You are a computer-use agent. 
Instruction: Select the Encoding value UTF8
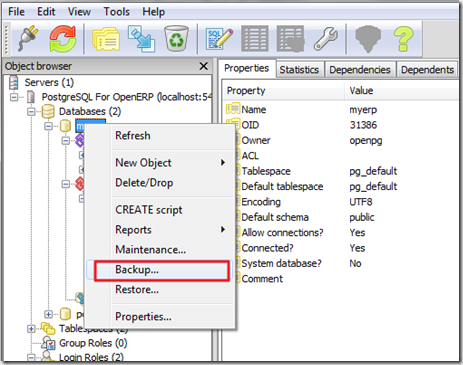pos(361,202)
